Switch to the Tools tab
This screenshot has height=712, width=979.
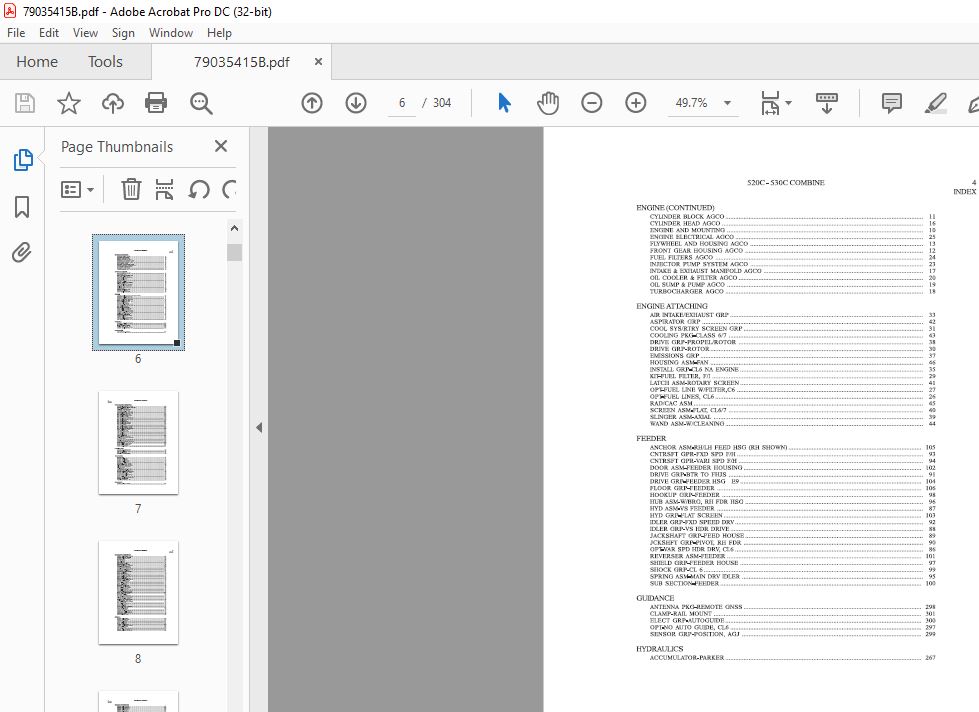(x=105, y=62)
